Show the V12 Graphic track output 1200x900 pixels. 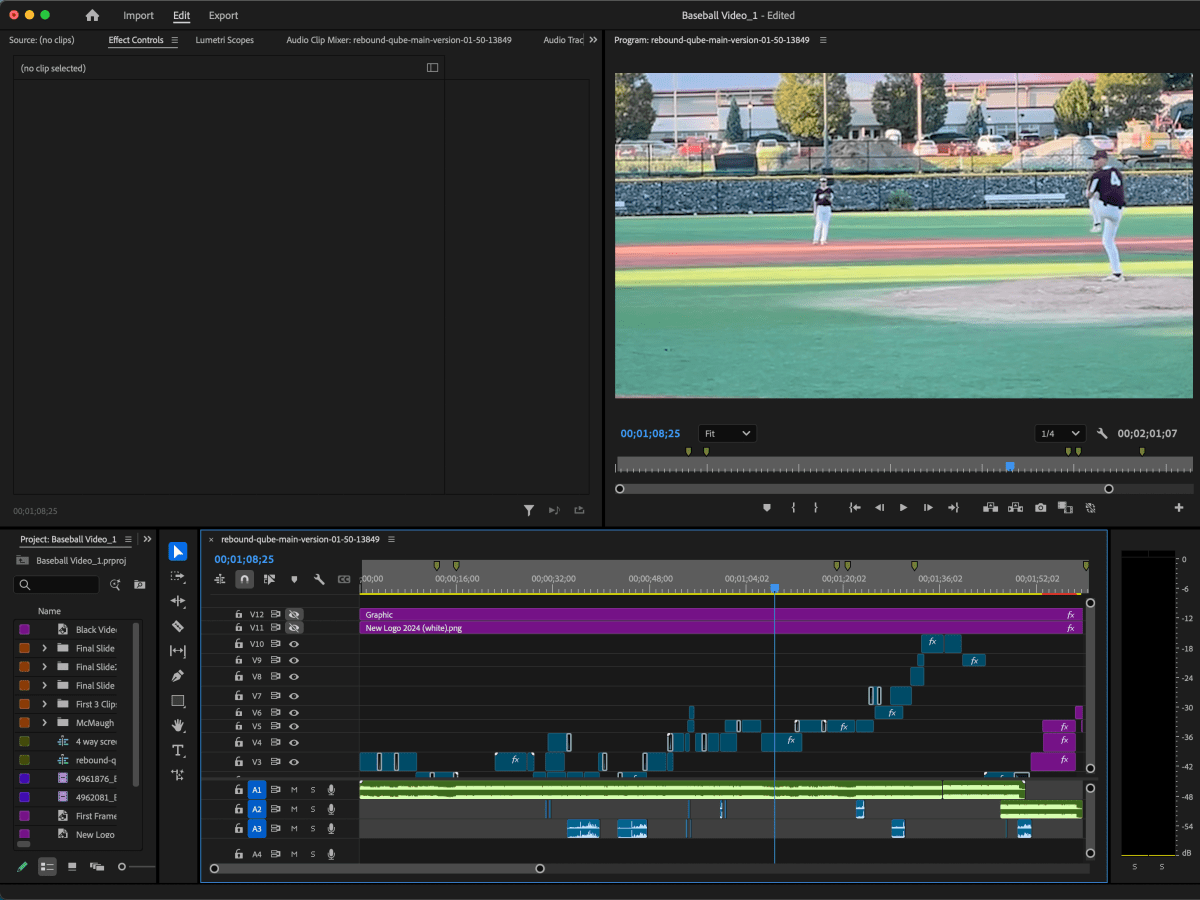pos(293,614)
